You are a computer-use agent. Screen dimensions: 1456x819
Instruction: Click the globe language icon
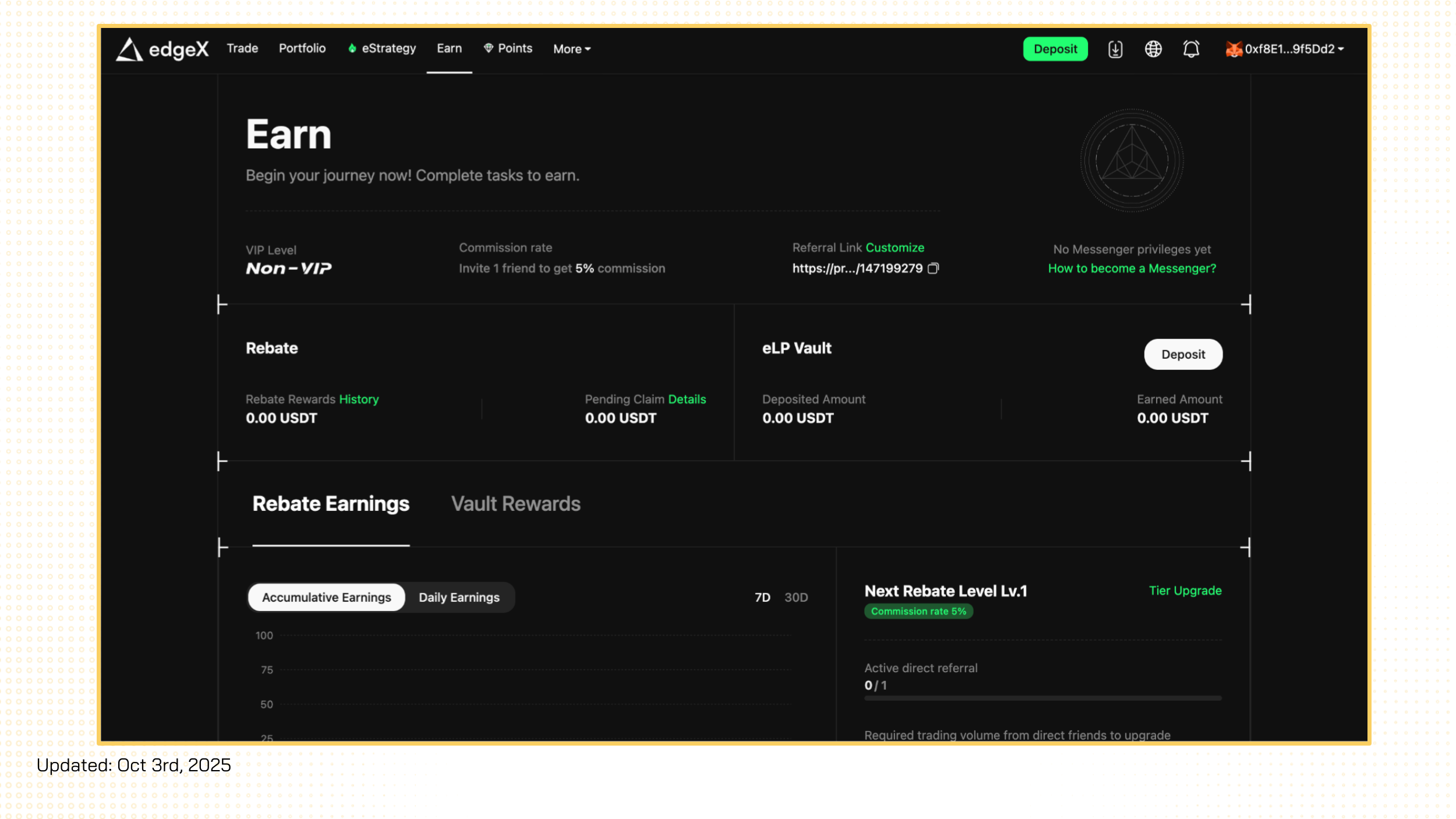(x=1153, y=50)
